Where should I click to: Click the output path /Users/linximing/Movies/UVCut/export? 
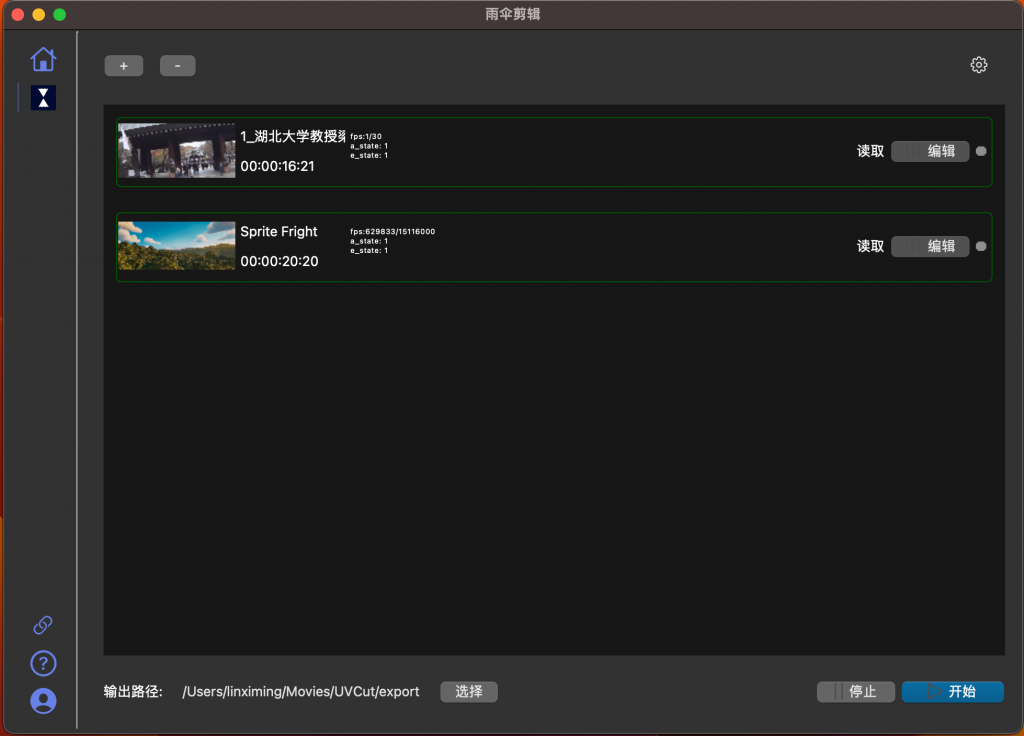[x=301, y=692]
